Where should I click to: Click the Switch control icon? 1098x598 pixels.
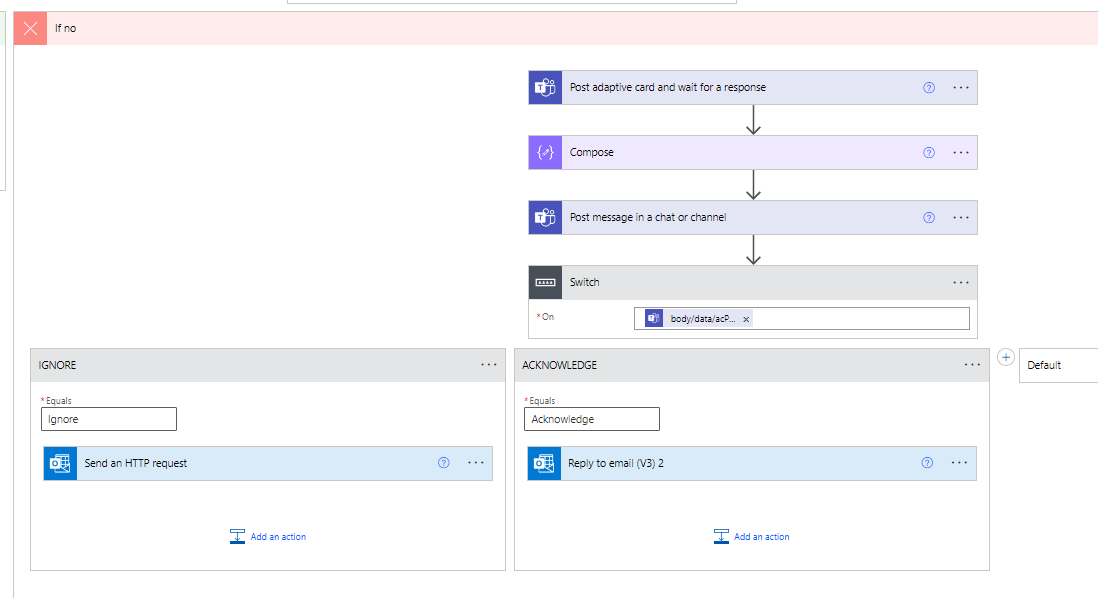click(x=545, y=282)
